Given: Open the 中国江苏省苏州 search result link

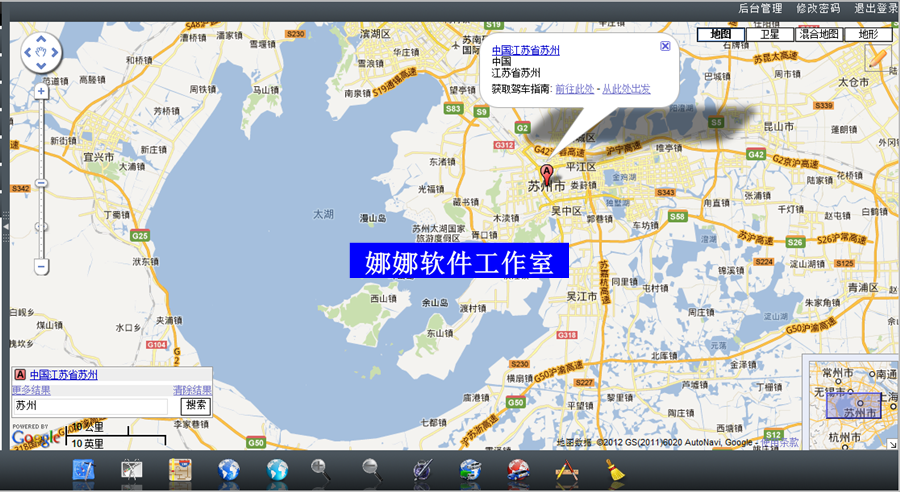Looking at the screenshot, I should coord(64,374).
